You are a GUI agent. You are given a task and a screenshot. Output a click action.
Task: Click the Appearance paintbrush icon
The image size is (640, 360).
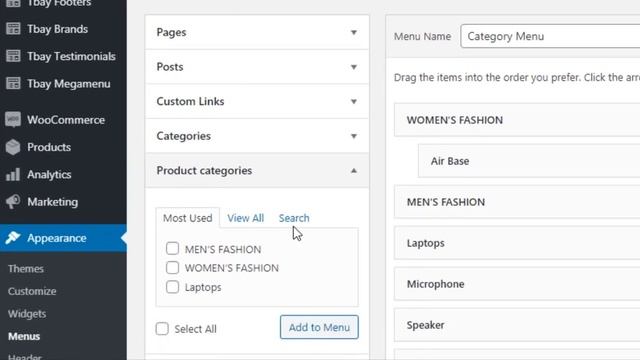click(13, 238)
